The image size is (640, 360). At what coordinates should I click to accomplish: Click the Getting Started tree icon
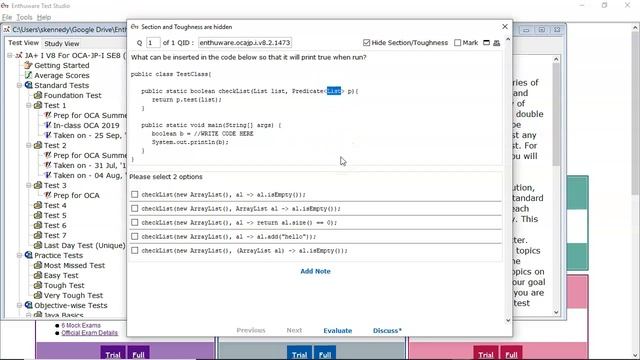(x=28, y=65)
